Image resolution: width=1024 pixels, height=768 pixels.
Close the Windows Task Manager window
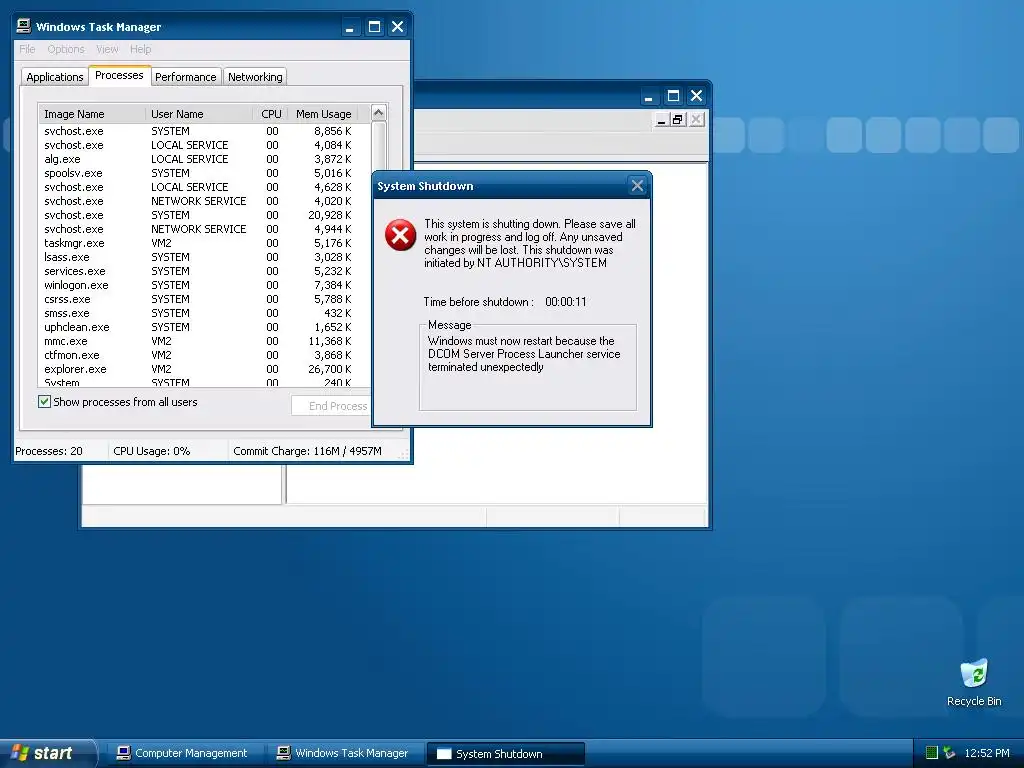click(397, 27)
